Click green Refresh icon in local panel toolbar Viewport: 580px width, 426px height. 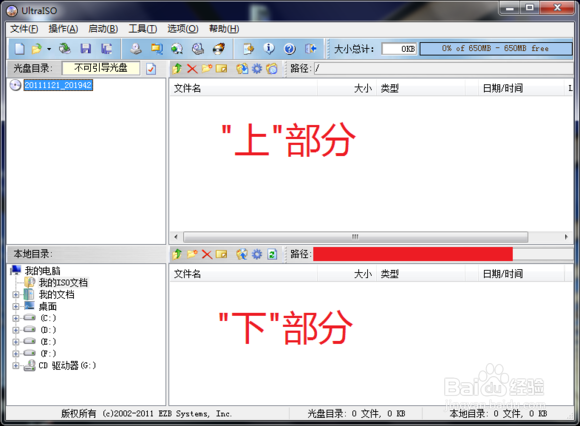272,254
